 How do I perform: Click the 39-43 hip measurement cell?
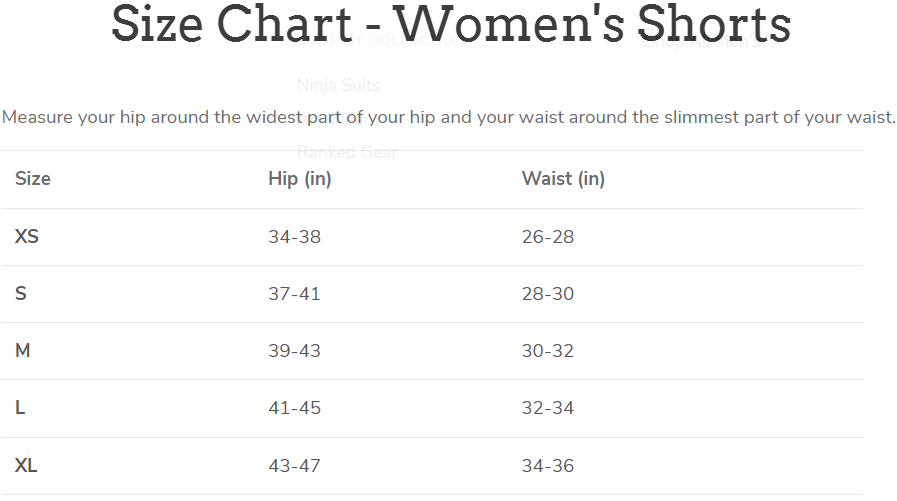pos(294,351)
